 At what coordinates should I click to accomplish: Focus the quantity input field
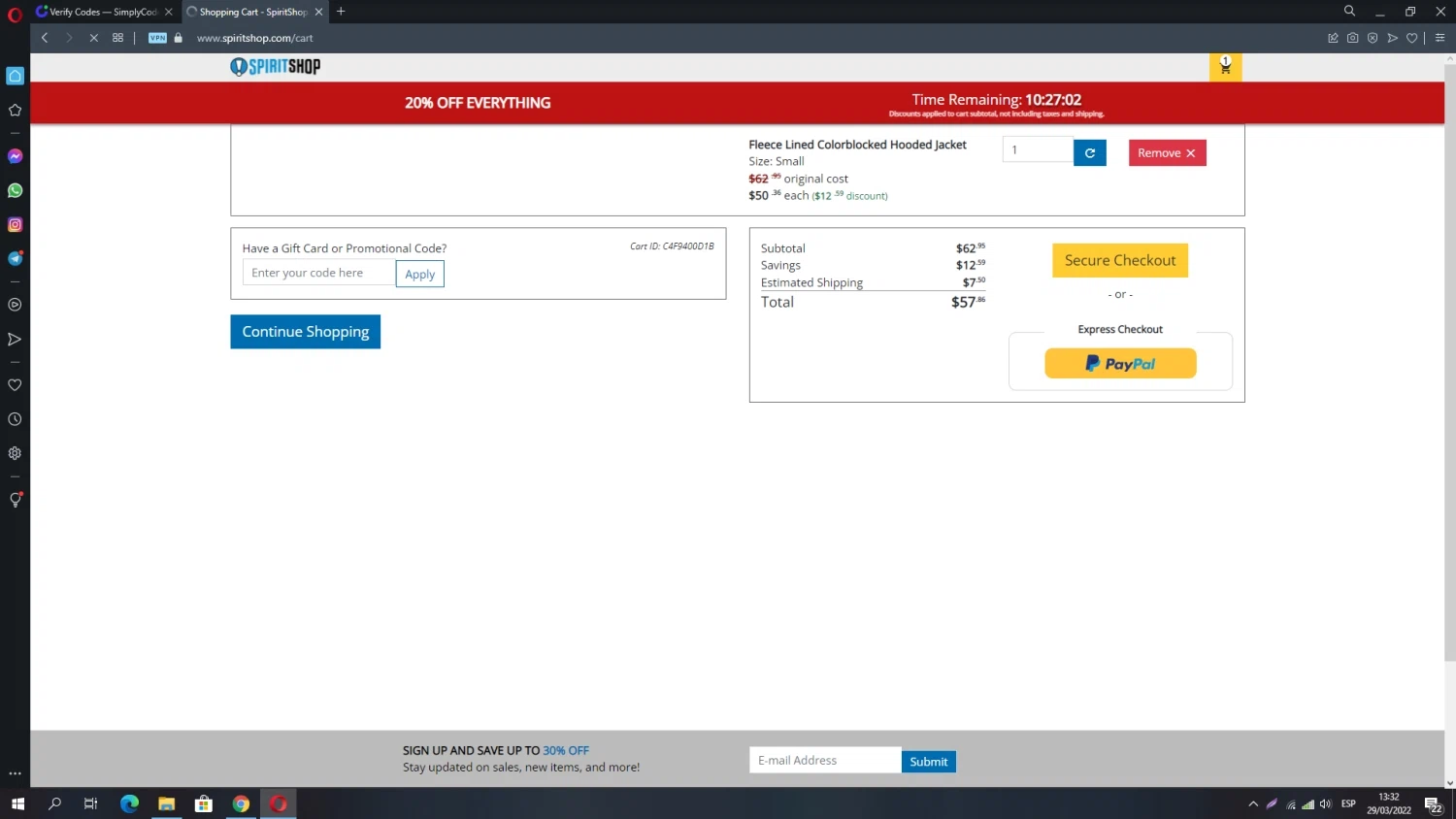point(1038,149)
